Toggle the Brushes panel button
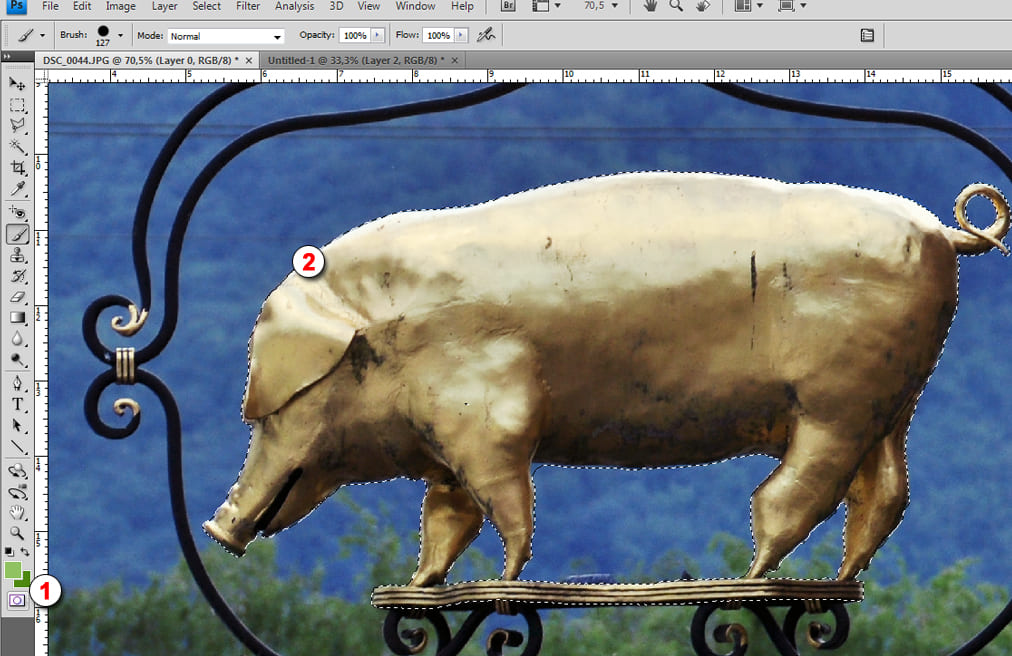 pyautogui.click(x=867, y=35)
